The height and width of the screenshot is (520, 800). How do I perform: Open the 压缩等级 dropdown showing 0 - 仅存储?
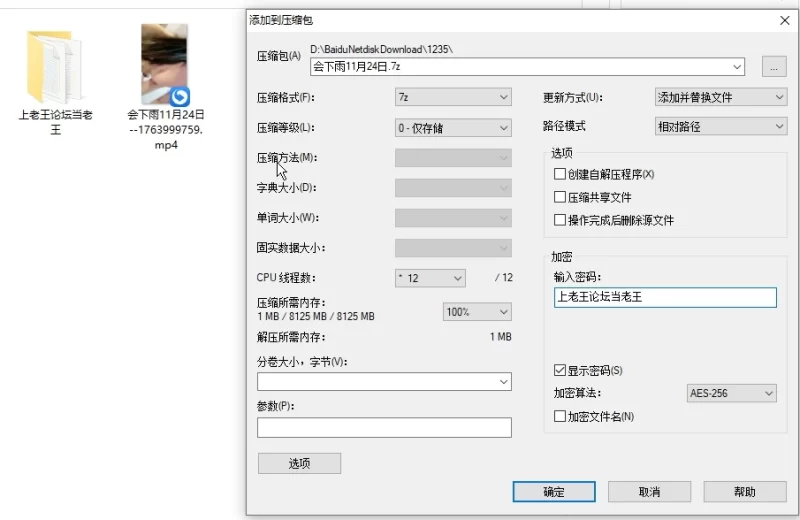(453, 128)
